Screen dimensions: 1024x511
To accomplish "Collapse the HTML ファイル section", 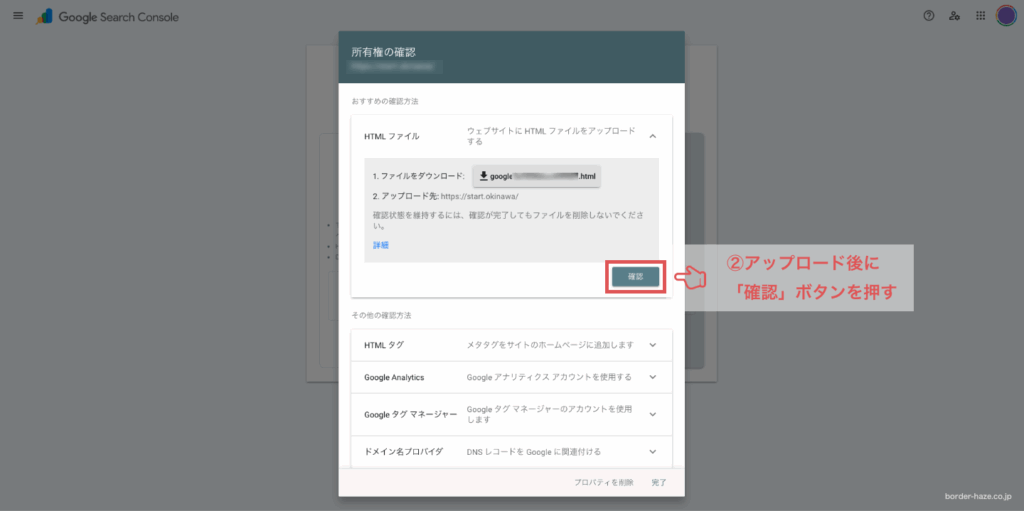I will pyautogui.click(x=652, y=136).
